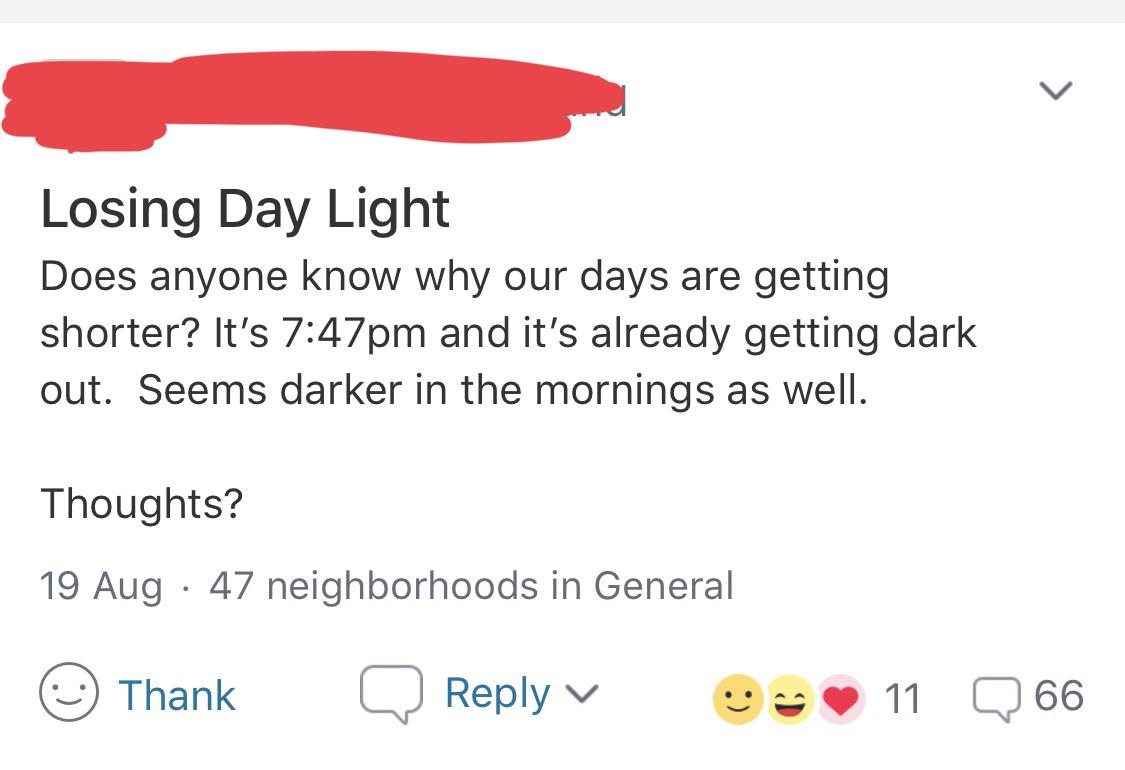Open the "Losing Day Light" post title
Image resolution: width=1125 pixels, height=770 pixels.
[x=245, y=209]
